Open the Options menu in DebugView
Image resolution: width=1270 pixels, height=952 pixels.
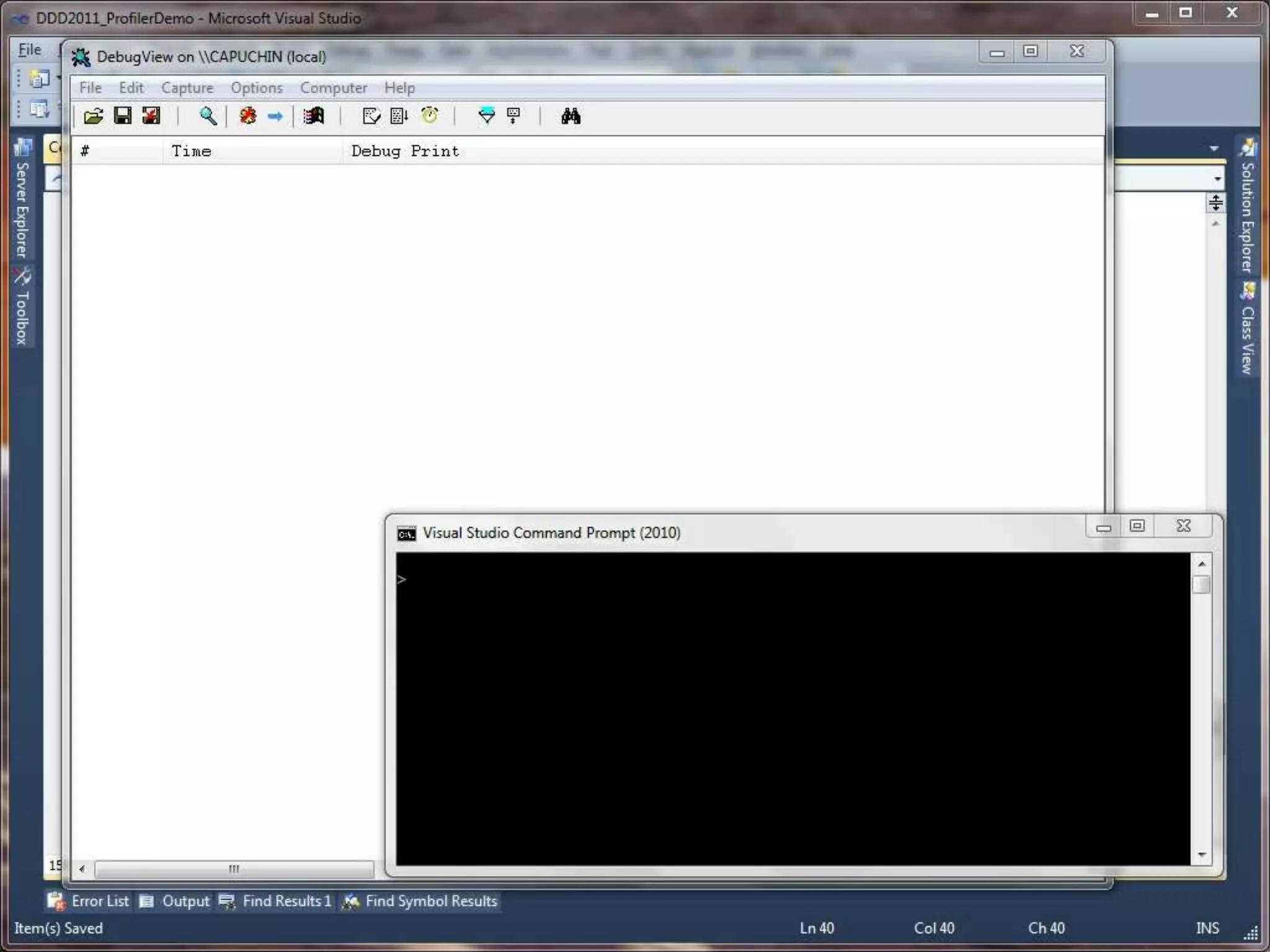[x=256, y=88]
